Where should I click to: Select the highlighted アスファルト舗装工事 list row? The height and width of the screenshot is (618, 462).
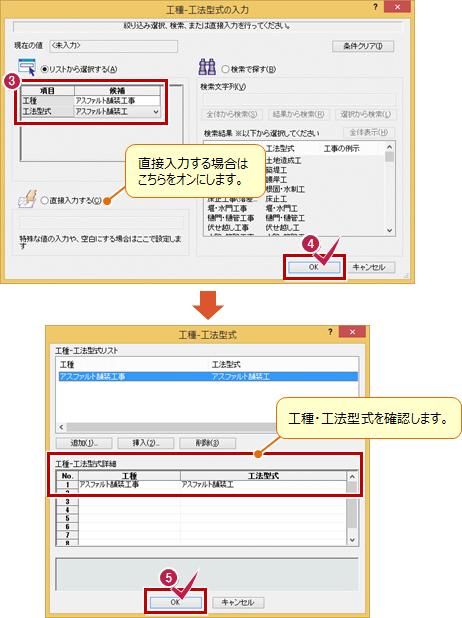[x=209, y=377]
